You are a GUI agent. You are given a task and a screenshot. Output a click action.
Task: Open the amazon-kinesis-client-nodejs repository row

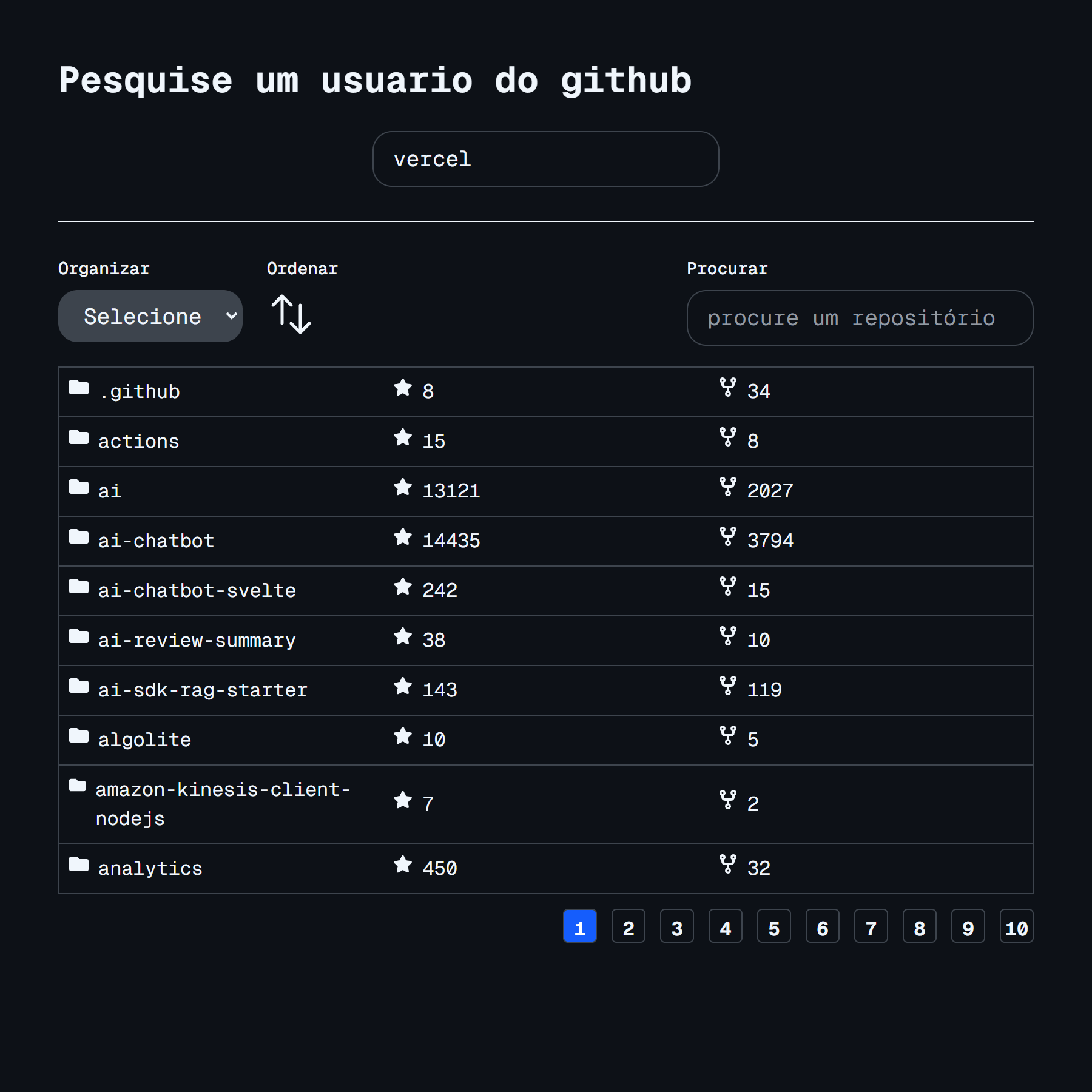223,804
